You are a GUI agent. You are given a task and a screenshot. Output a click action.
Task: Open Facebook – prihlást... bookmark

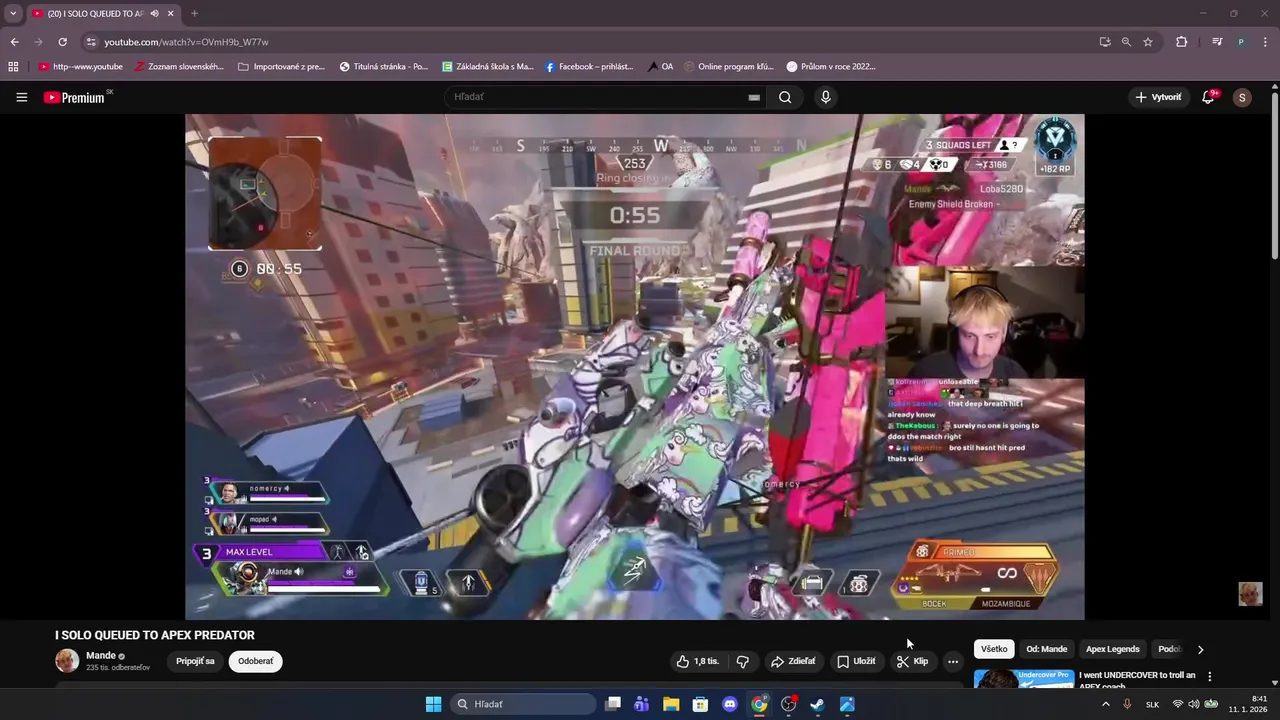590,67
